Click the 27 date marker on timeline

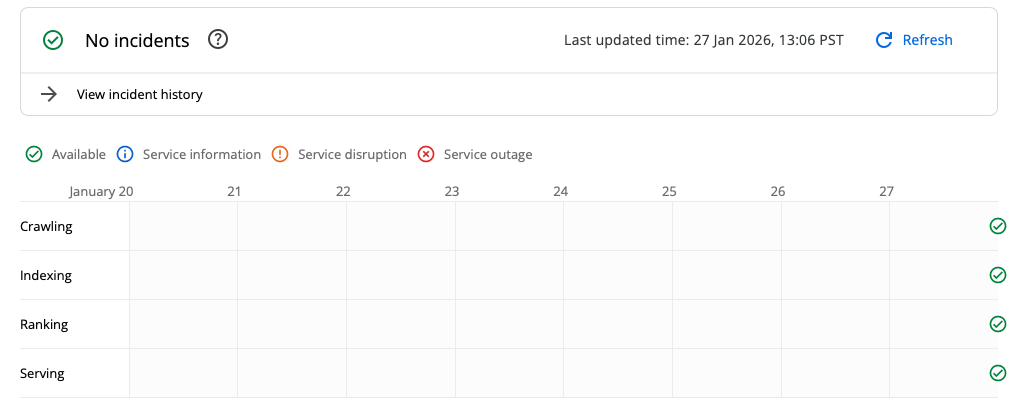[886, 190]
